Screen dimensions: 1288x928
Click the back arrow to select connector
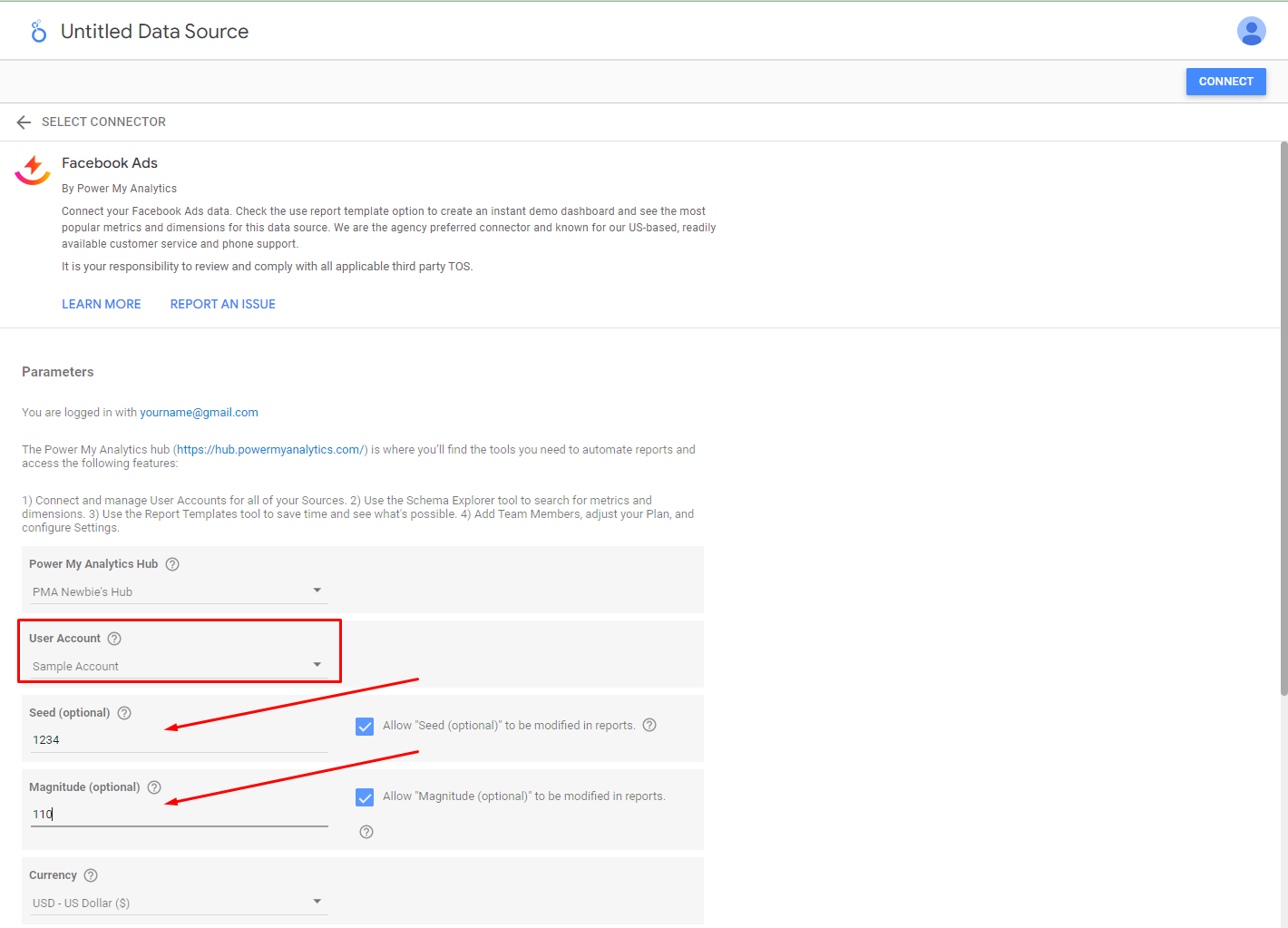pos(24,122)
